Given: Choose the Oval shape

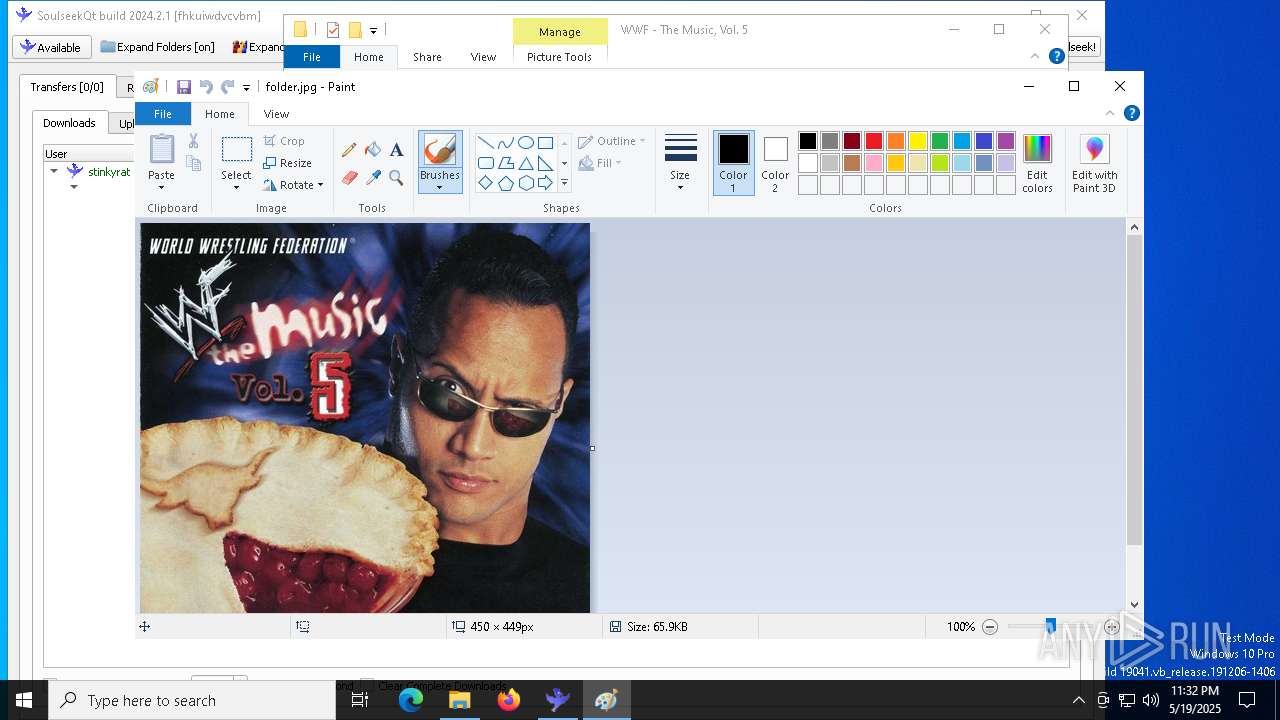Looking at the screenshot, I should coord(525,142).
